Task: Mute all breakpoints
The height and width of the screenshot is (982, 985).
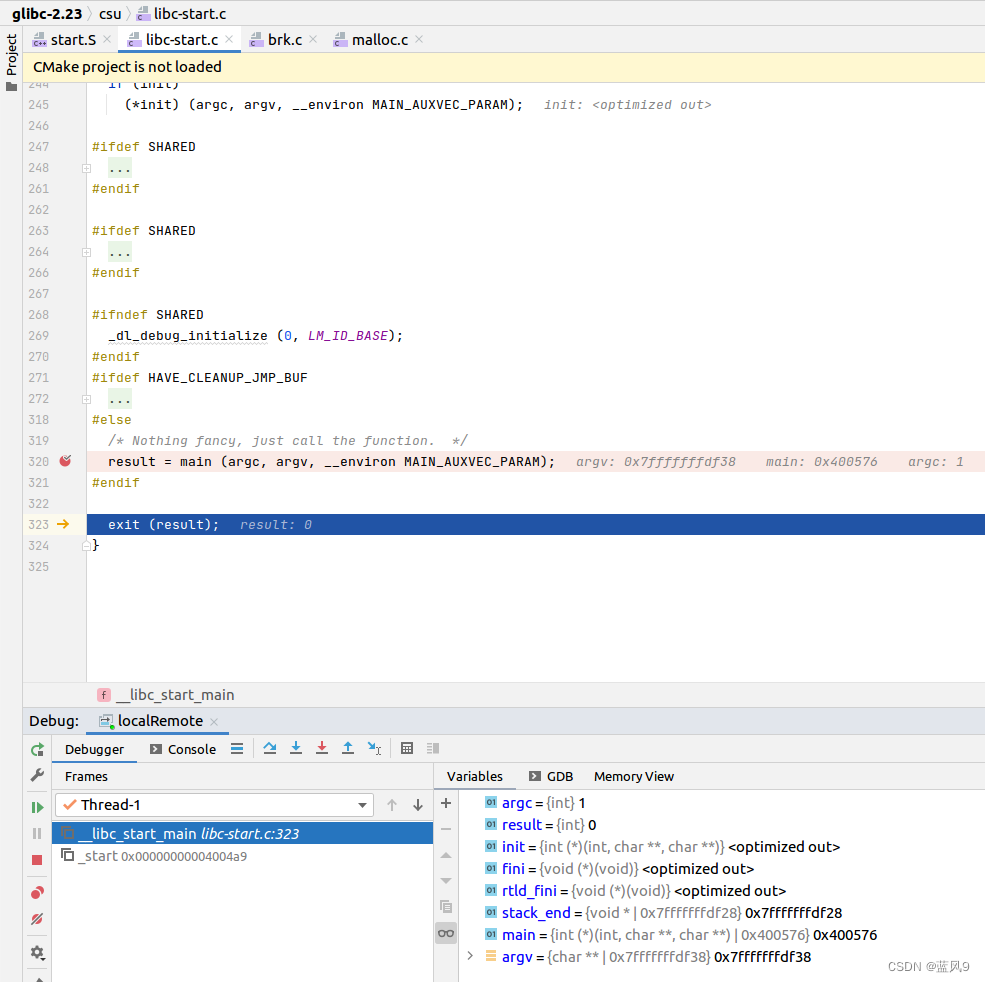Action: [37, 919]
